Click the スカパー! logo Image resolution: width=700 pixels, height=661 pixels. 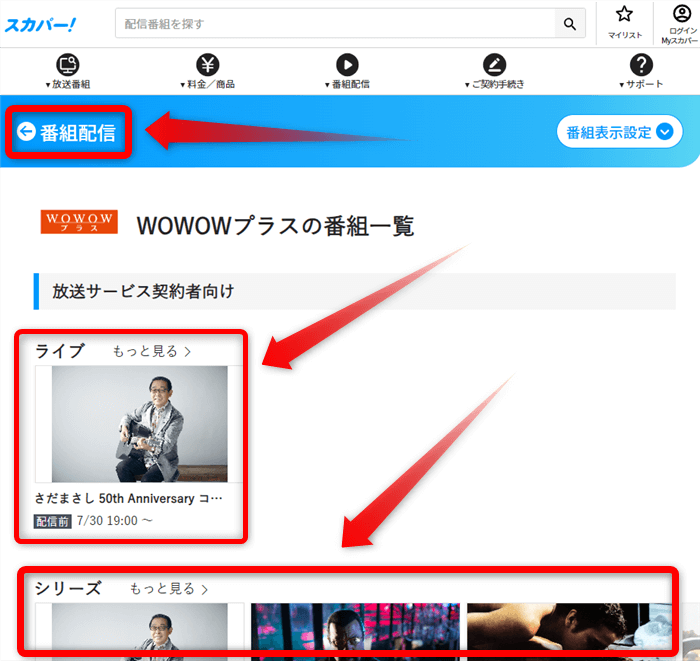(40, 25)
